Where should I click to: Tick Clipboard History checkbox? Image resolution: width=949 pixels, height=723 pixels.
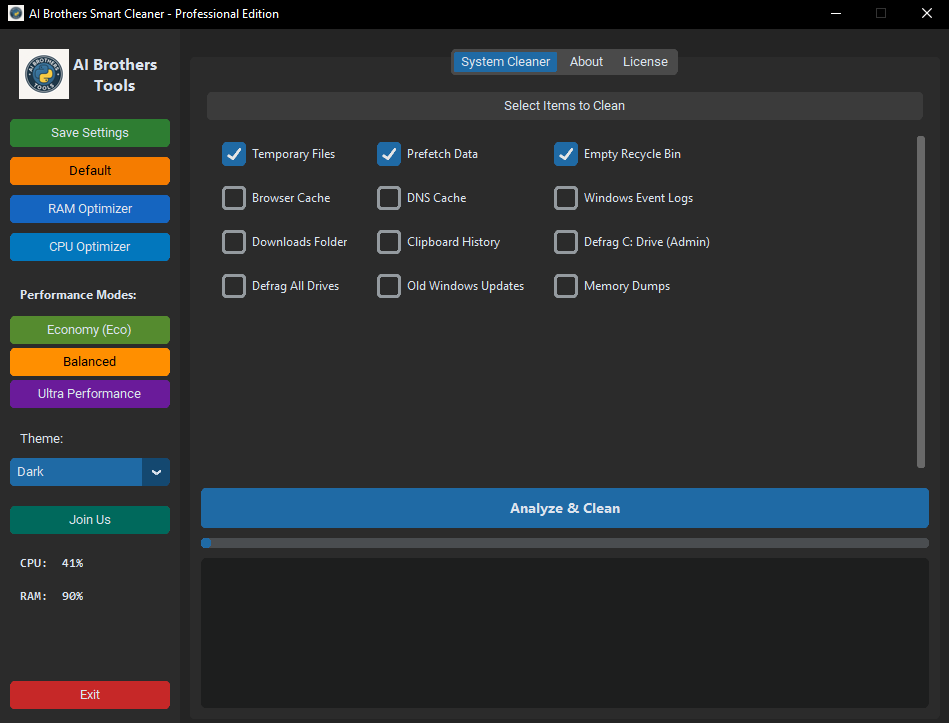click(389, 242)
